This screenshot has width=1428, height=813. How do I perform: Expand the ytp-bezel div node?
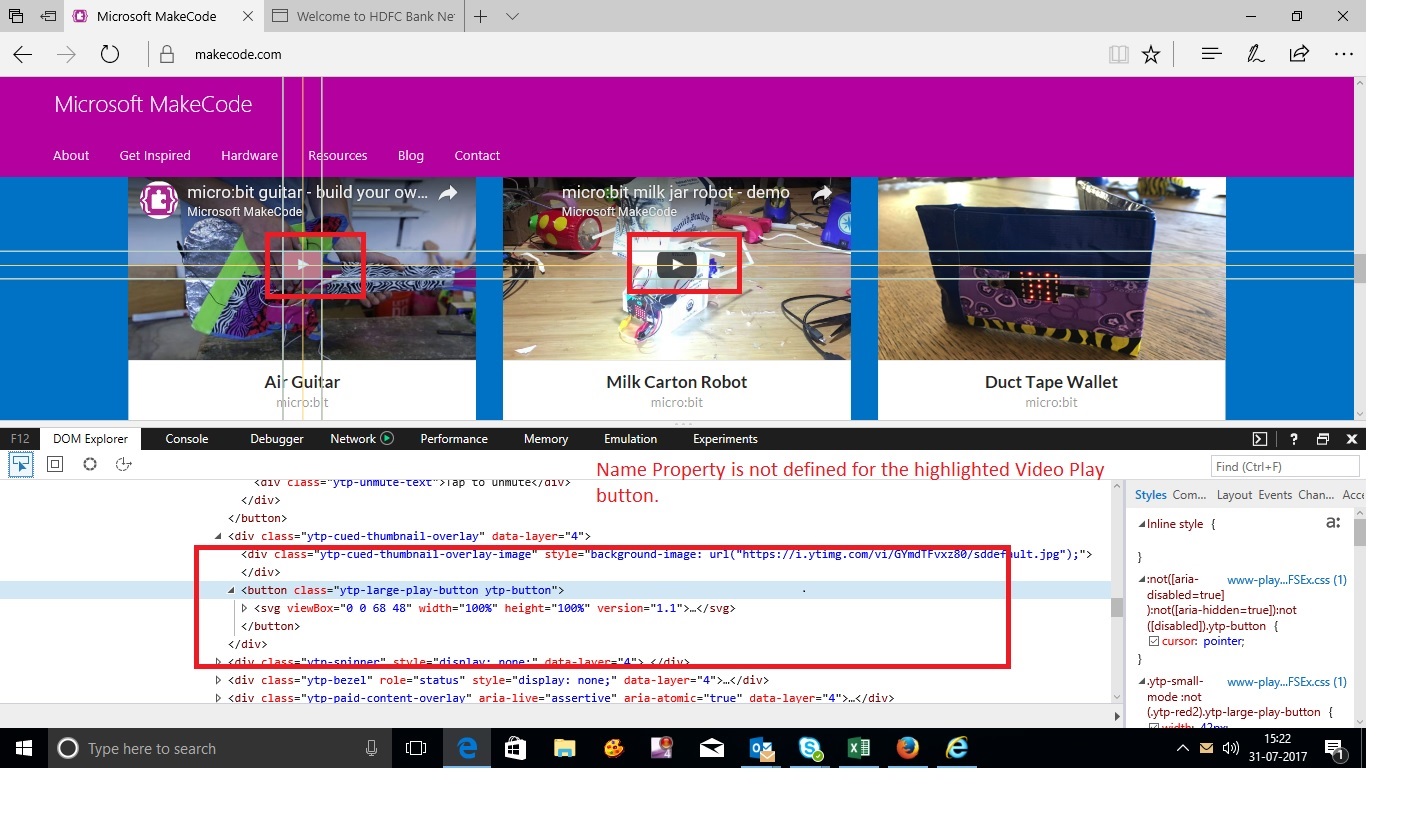[x=219, y=680]
